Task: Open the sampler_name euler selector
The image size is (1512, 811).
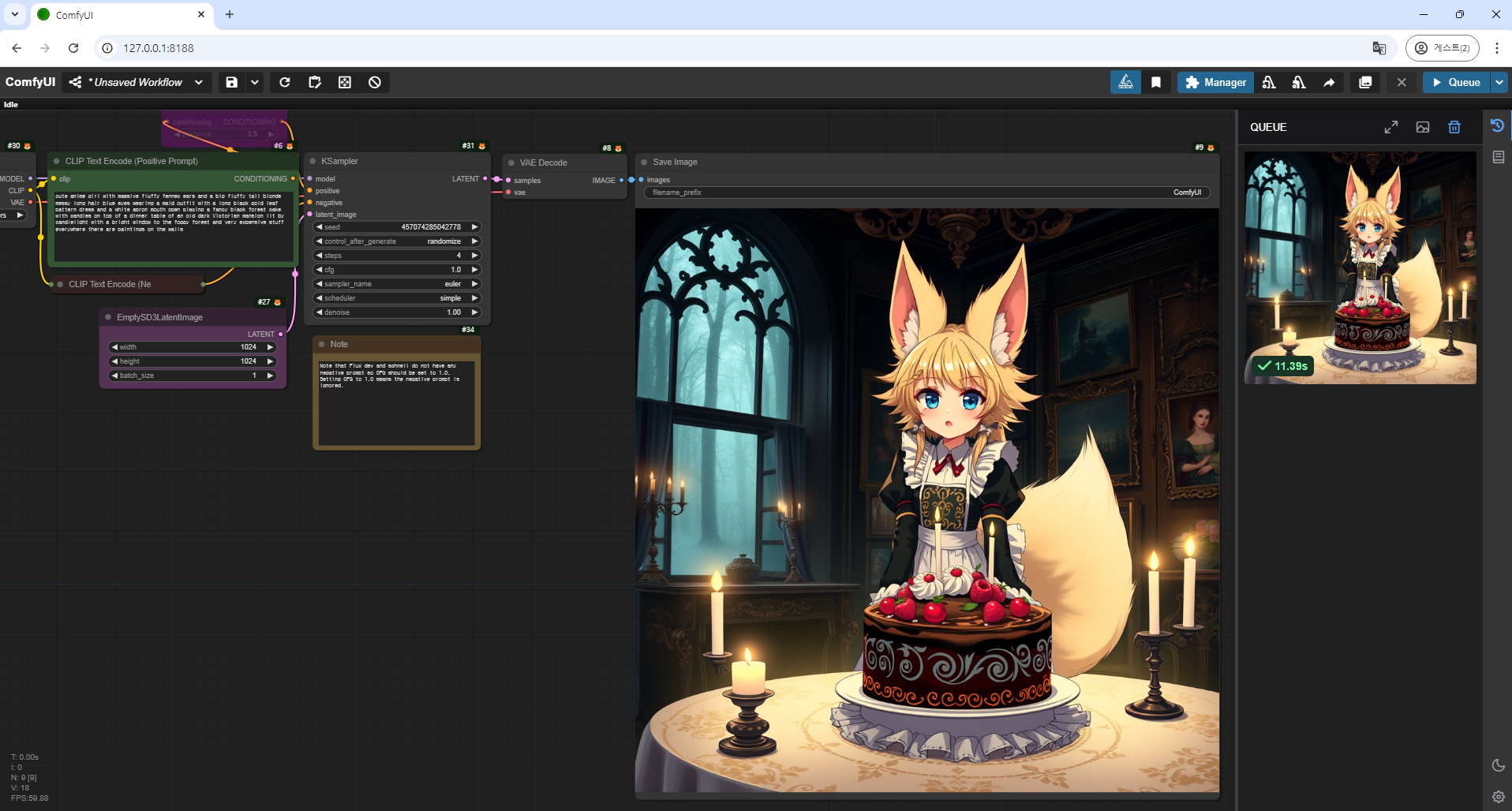Action: pyautogui.click(x=397, y=284)
